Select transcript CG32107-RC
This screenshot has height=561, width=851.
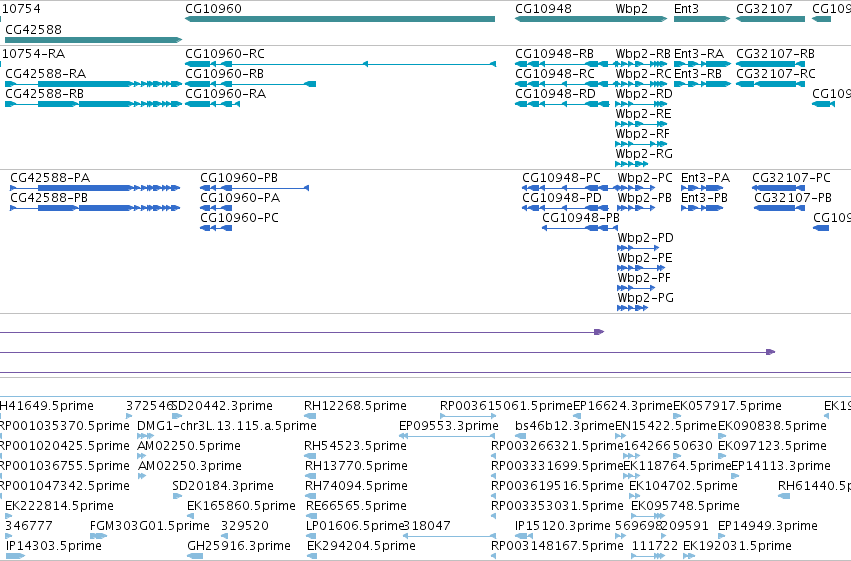click(x=776, y=74)
